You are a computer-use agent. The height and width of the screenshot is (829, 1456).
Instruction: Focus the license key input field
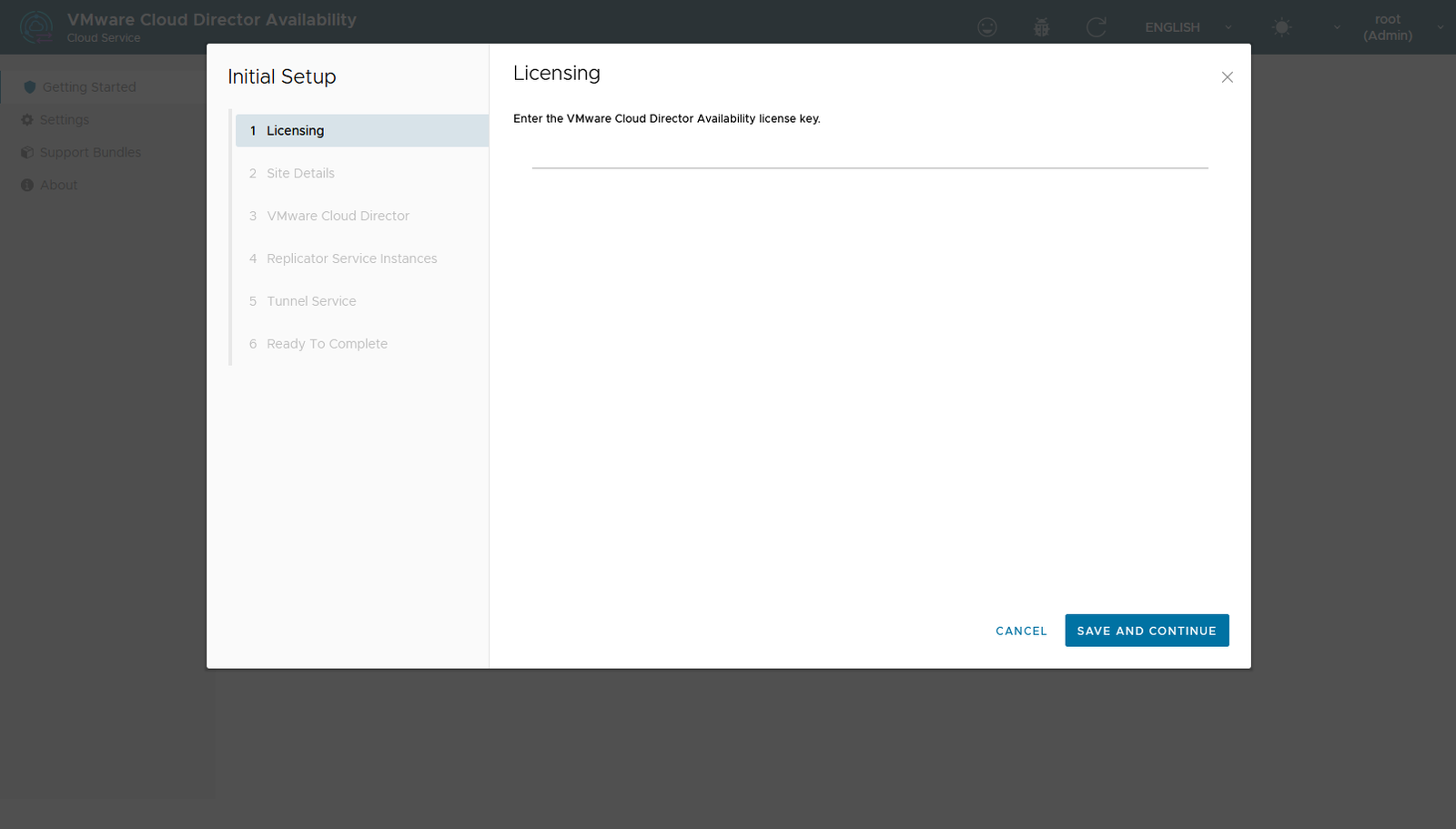pyautogui.click(x=870, y=157)
